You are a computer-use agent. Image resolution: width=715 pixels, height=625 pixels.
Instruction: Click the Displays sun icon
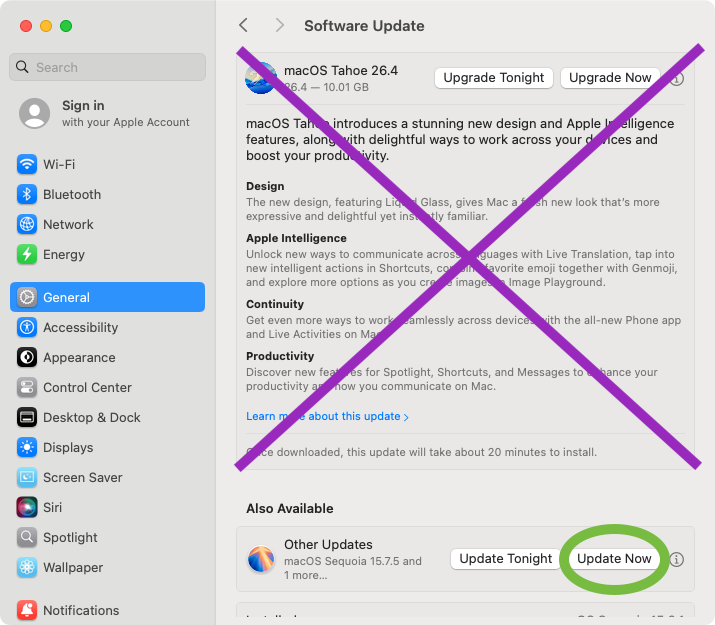[x=27, y=448]
